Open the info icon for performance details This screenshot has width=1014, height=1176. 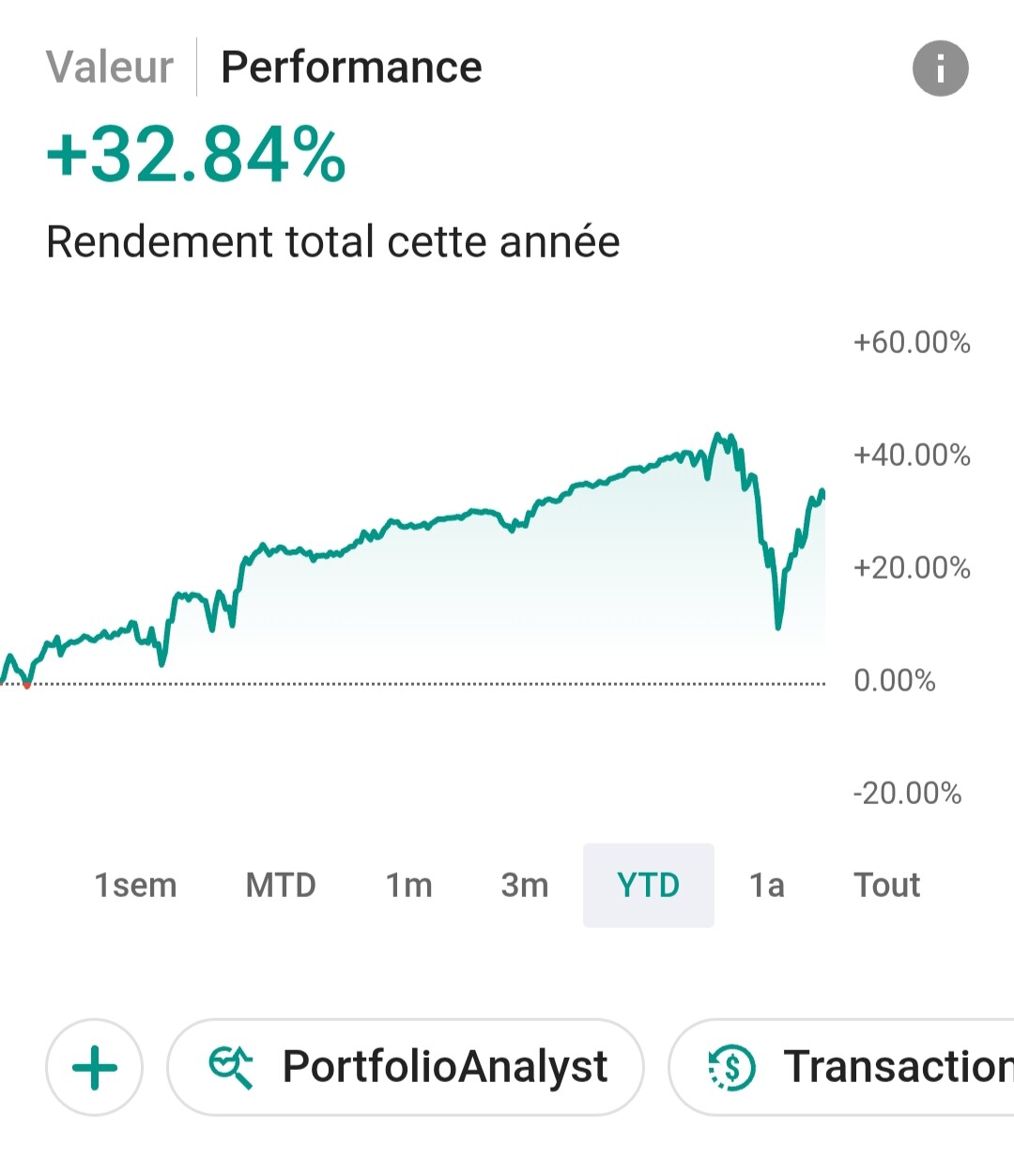[x=940, y=69]
